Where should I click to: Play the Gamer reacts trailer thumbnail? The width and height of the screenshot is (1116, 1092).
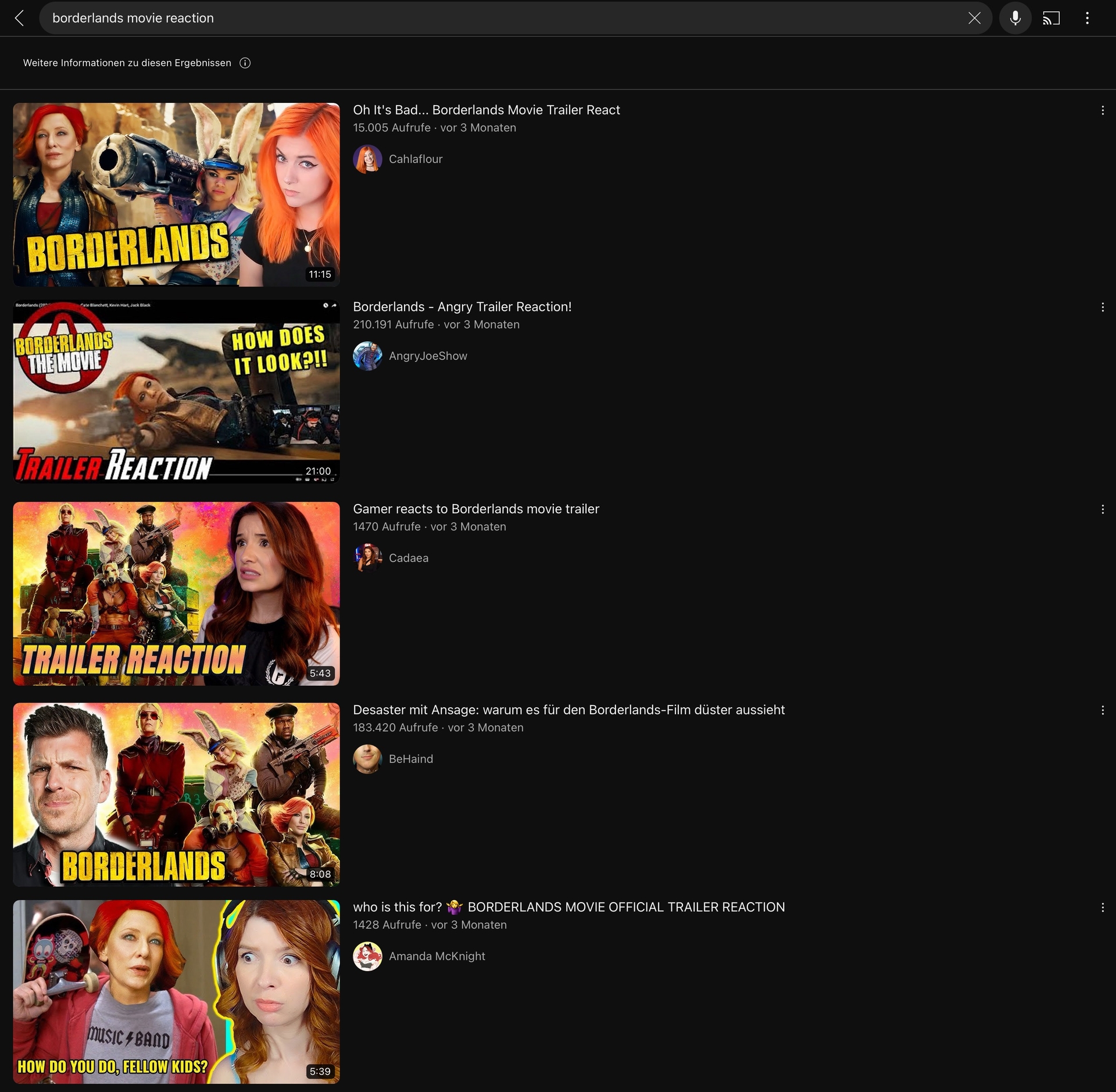coord(176,594)
